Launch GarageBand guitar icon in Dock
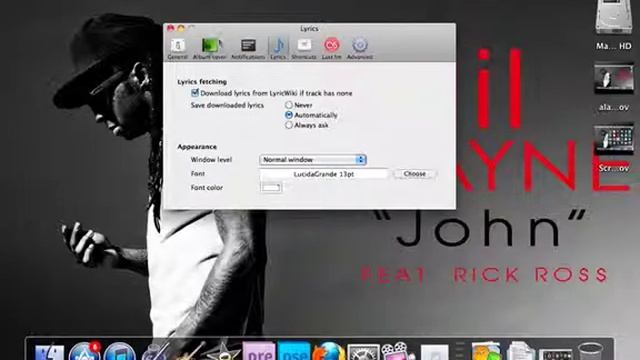The image size is (640, 360). [x=189, y=352]
